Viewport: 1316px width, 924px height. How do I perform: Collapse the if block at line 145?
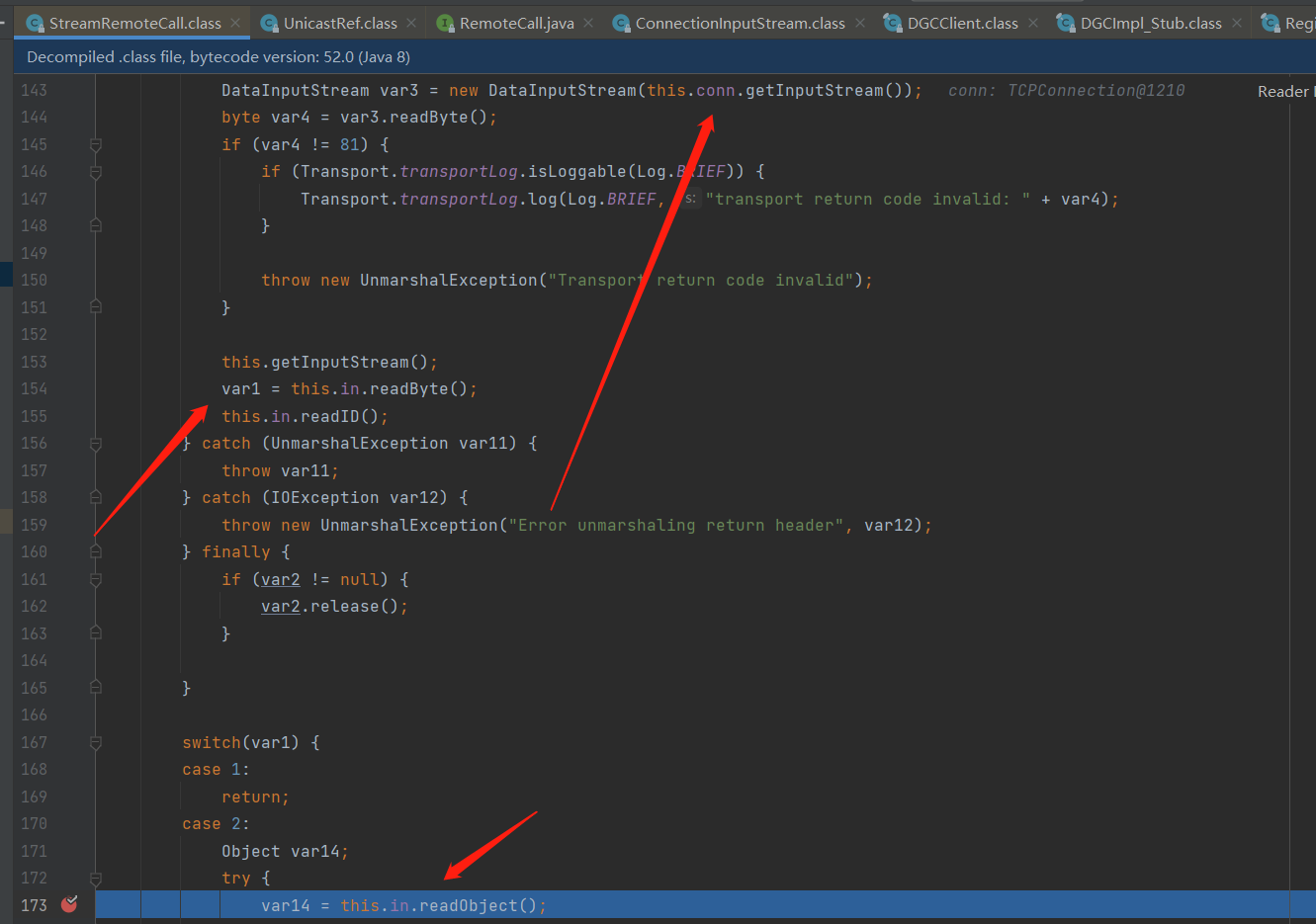point(96,144)
